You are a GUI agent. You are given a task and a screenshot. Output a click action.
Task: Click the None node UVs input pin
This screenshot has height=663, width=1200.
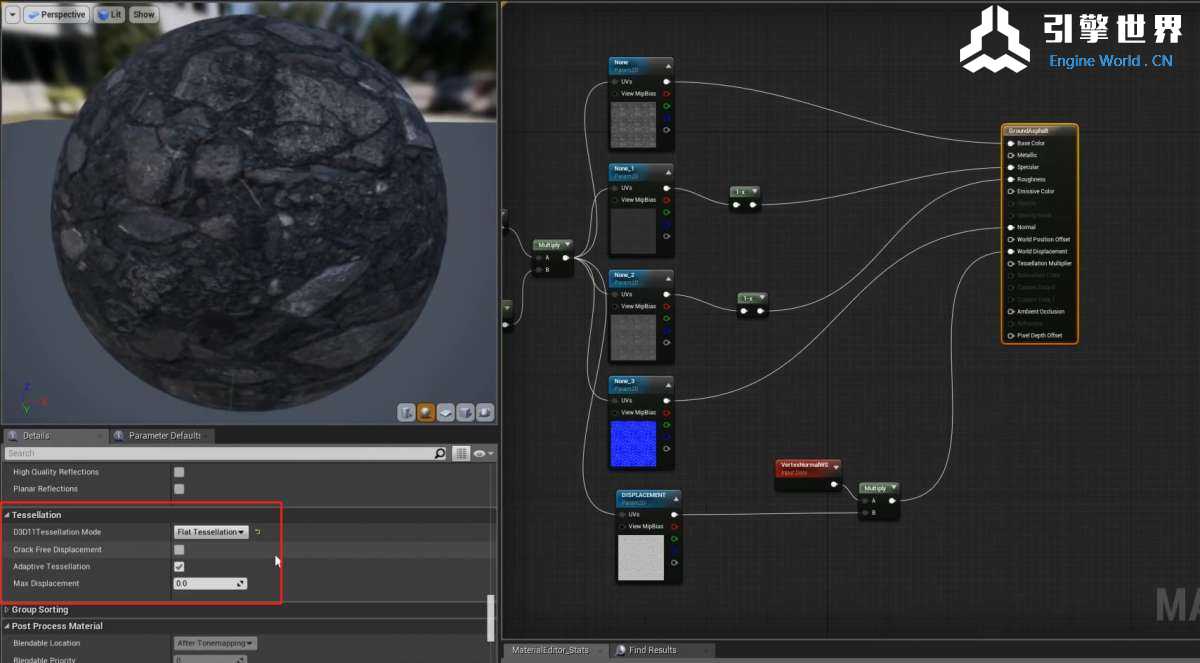(x=615, y=82)
